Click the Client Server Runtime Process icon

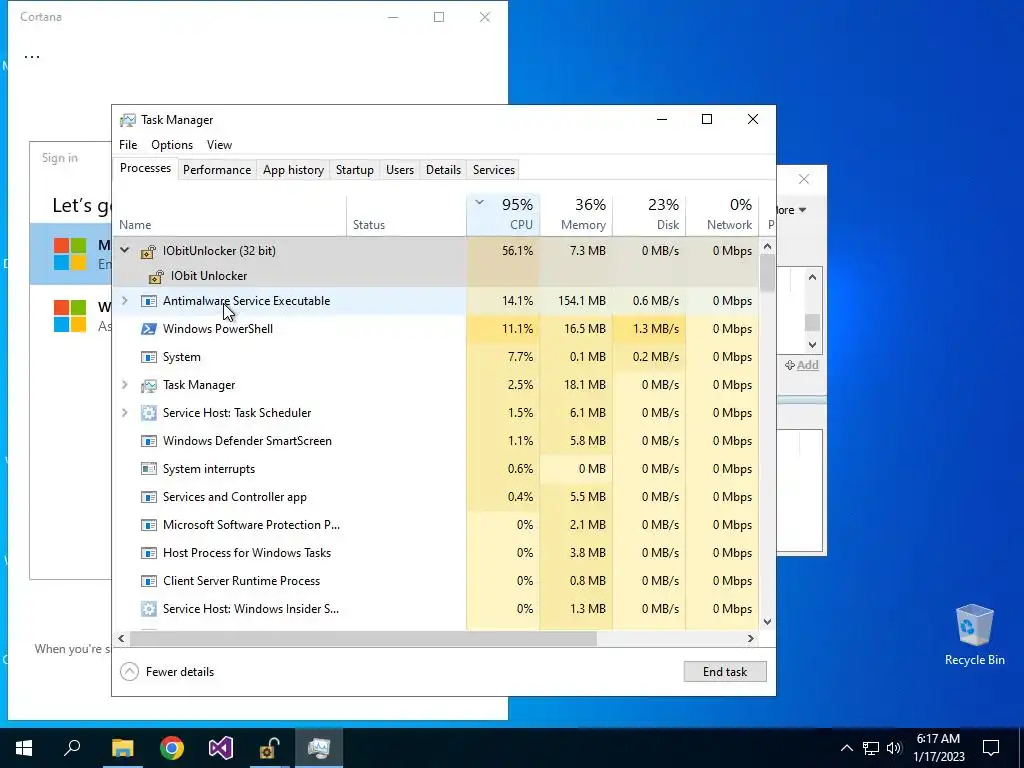149,581
